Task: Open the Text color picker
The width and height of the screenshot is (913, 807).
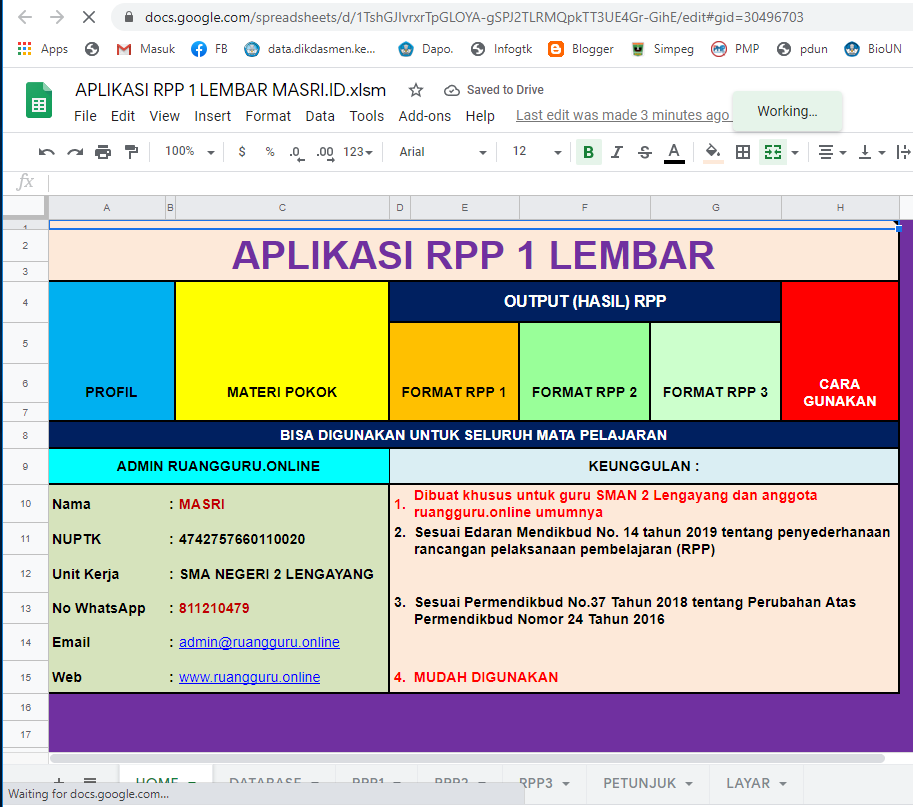Action: (672, 152)
